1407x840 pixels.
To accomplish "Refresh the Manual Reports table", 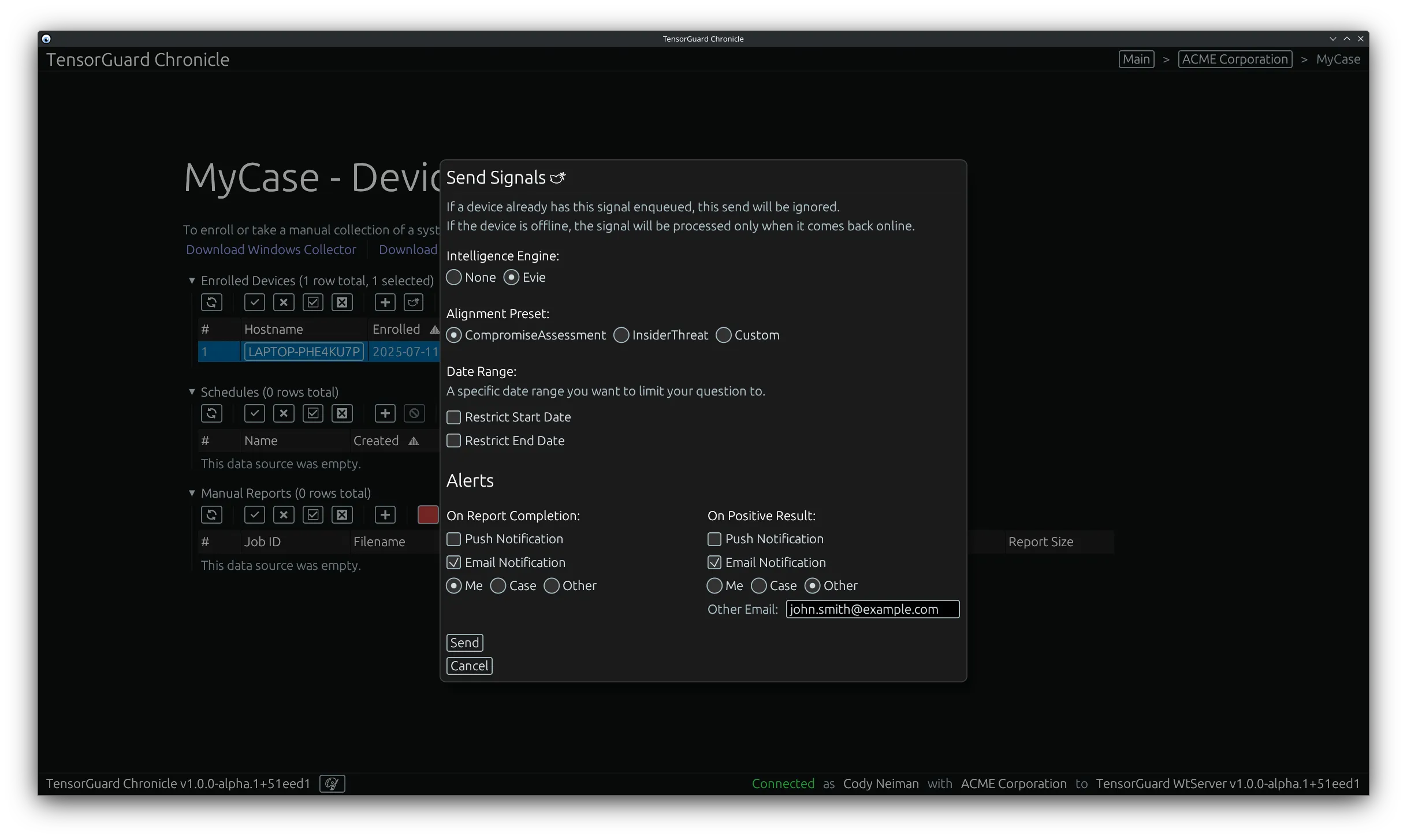I will pos(211,514).
